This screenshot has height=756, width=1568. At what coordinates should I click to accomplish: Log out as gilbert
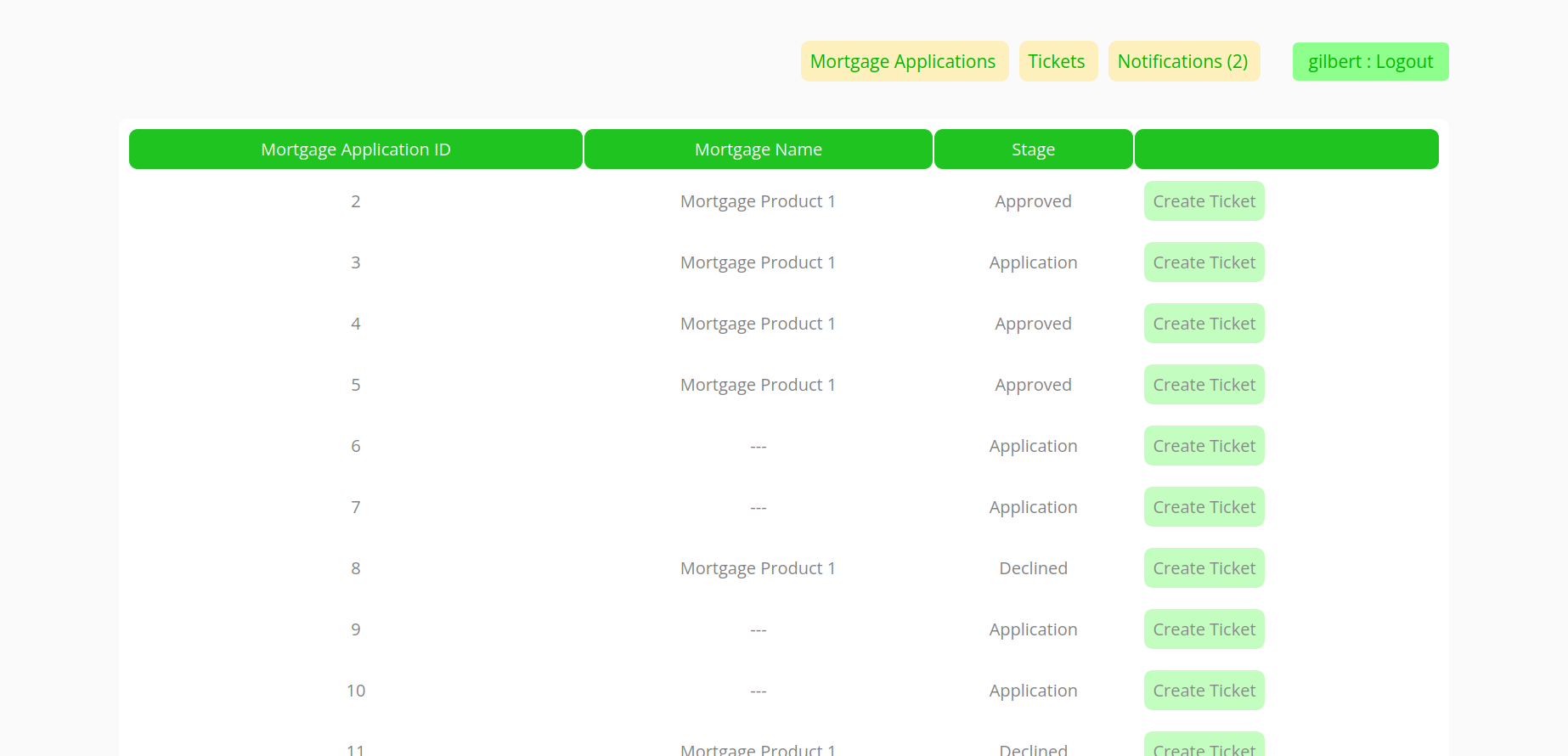coord(1371,61)
